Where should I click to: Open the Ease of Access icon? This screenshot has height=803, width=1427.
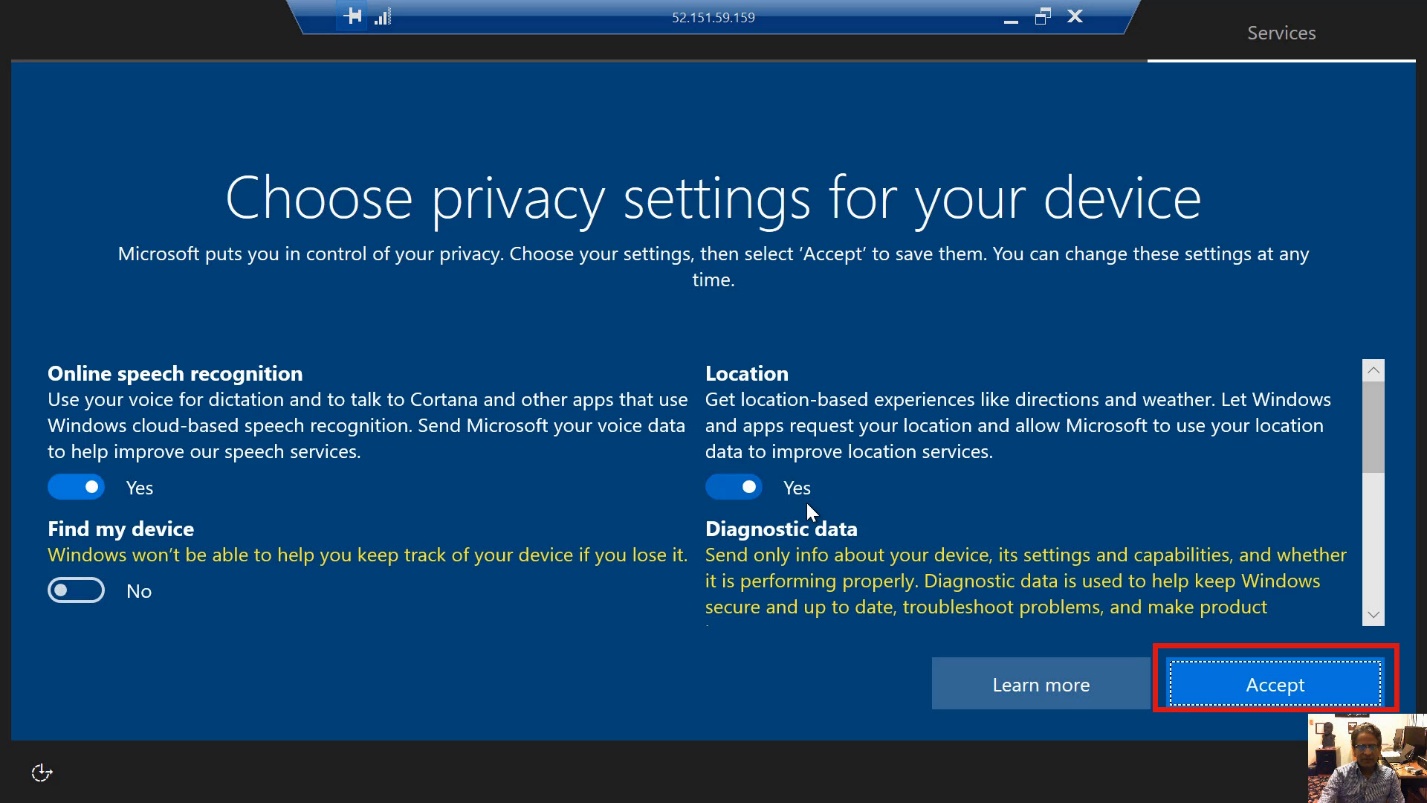(x=42, y=772)
